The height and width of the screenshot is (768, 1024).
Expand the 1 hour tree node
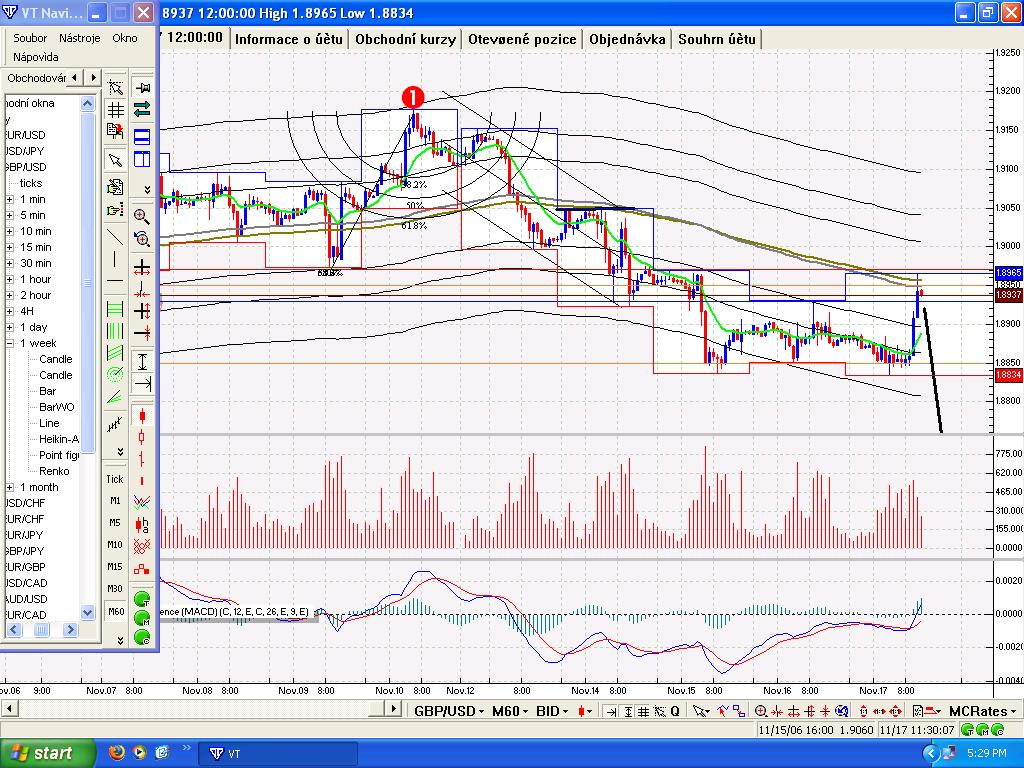tap(10, 280)
